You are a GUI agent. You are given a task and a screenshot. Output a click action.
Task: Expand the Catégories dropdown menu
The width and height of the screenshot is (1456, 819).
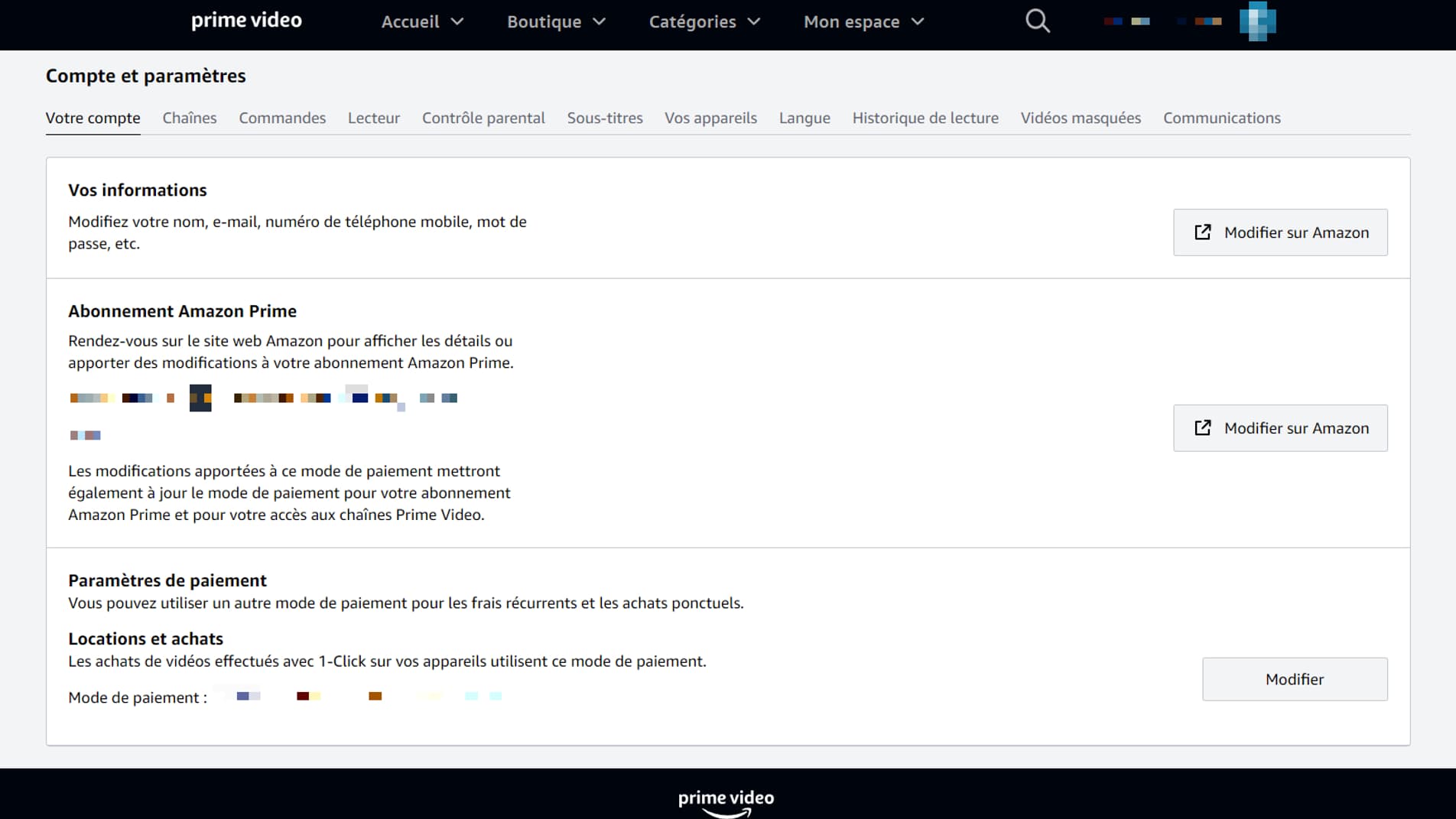coord(704,21)
